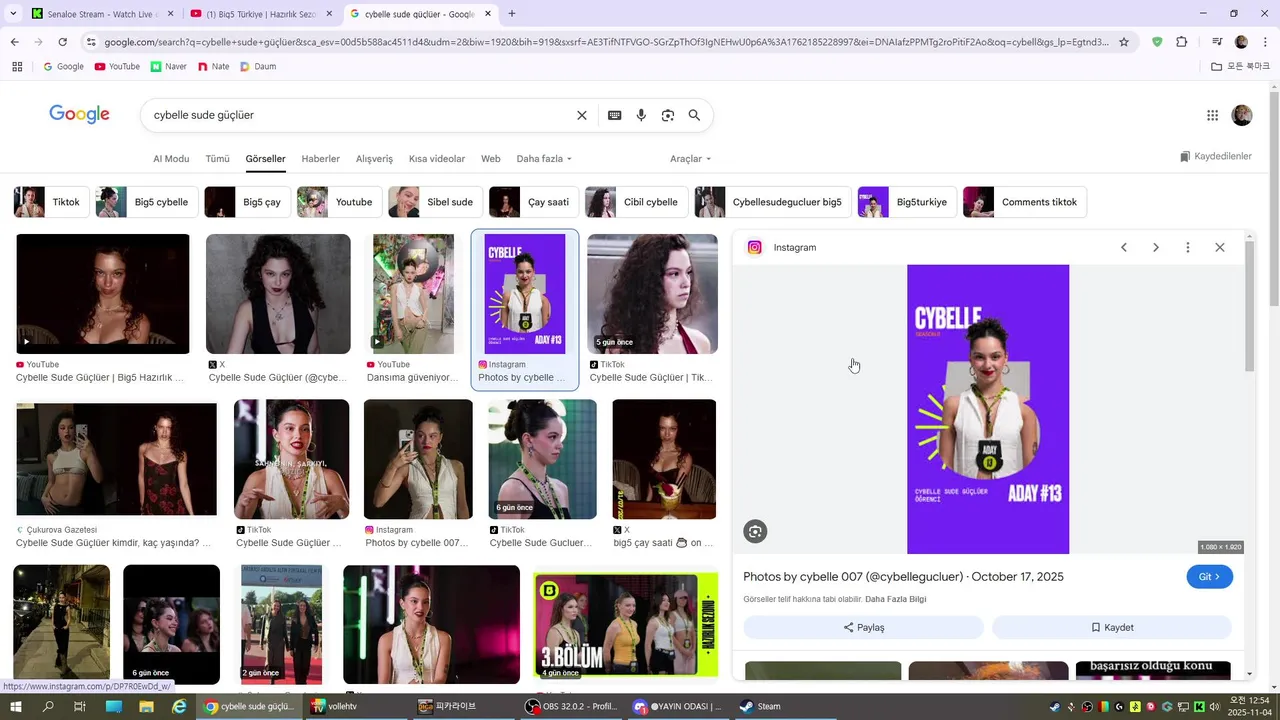
Task: Submit search with the magnifier icon
Action: point(694,115)
